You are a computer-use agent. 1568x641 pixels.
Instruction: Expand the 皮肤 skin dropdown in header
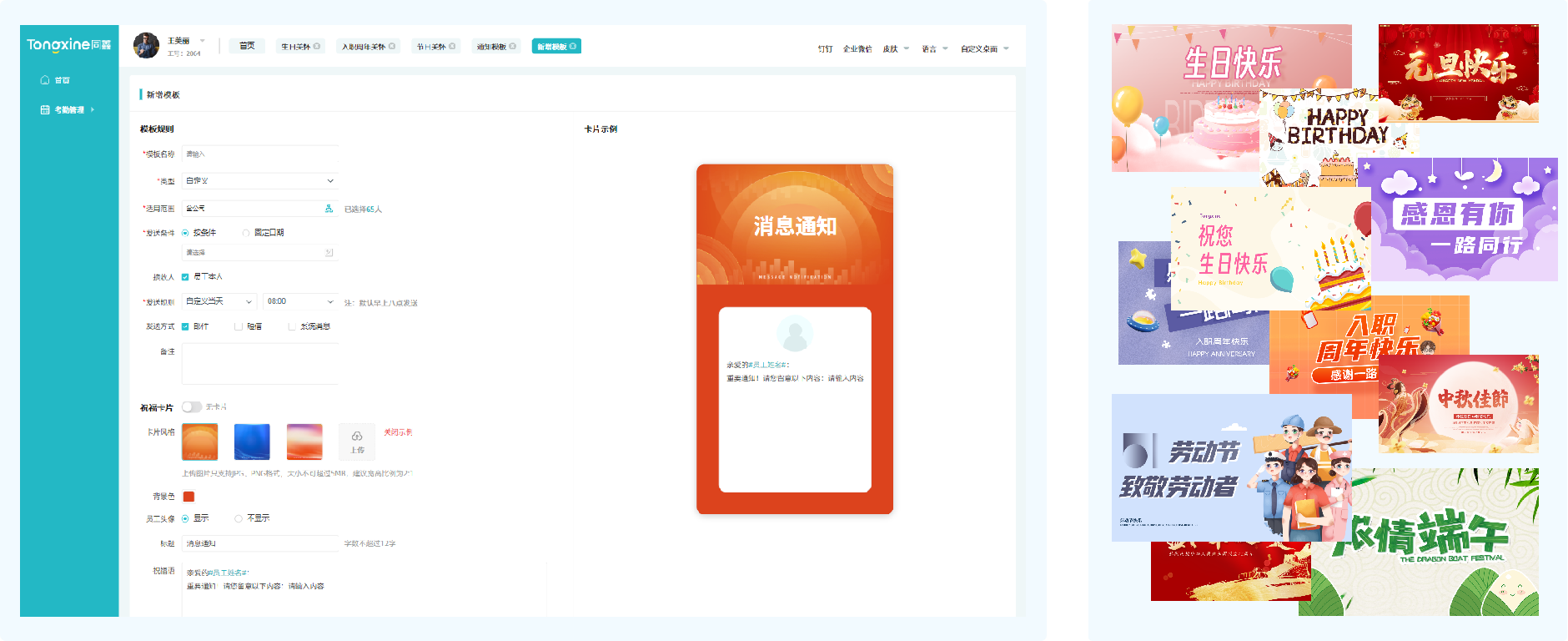tap(896, 49)
